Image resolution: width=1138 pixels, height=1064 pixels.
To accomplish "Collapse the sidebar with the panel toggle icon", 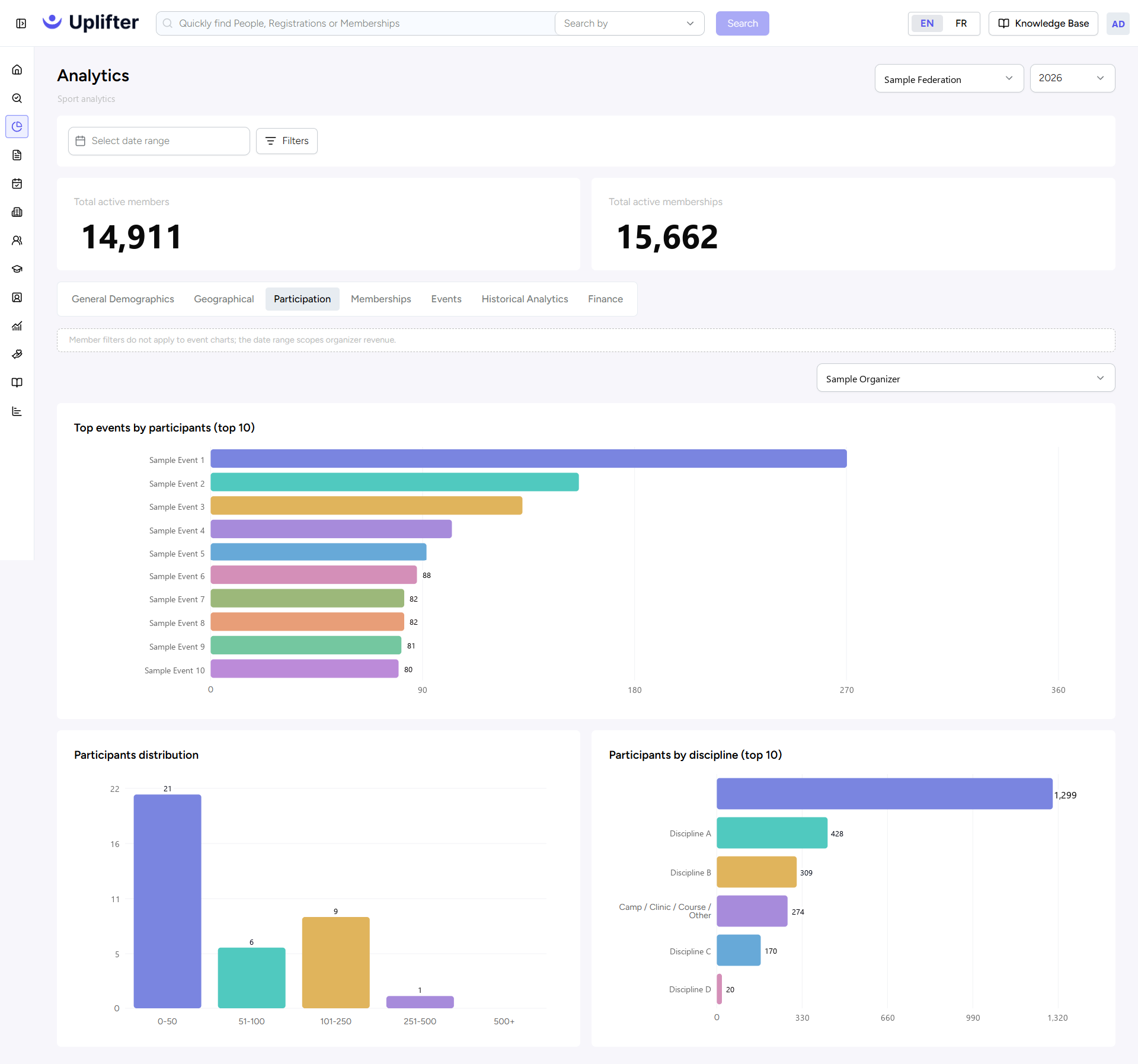I will (21, 24).
